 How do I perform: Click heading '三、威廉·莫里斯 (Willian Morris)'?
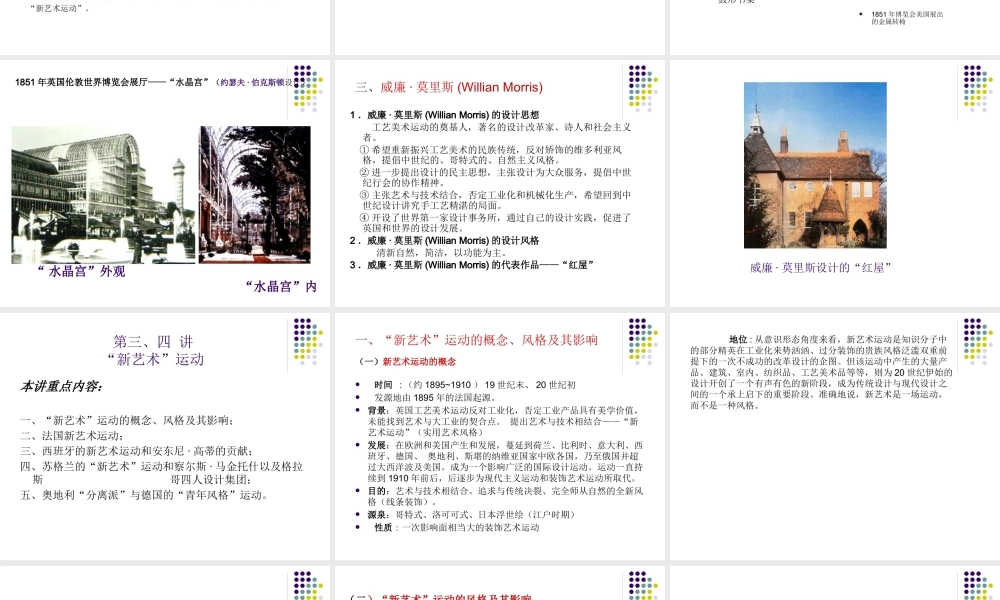click(449, 87)
